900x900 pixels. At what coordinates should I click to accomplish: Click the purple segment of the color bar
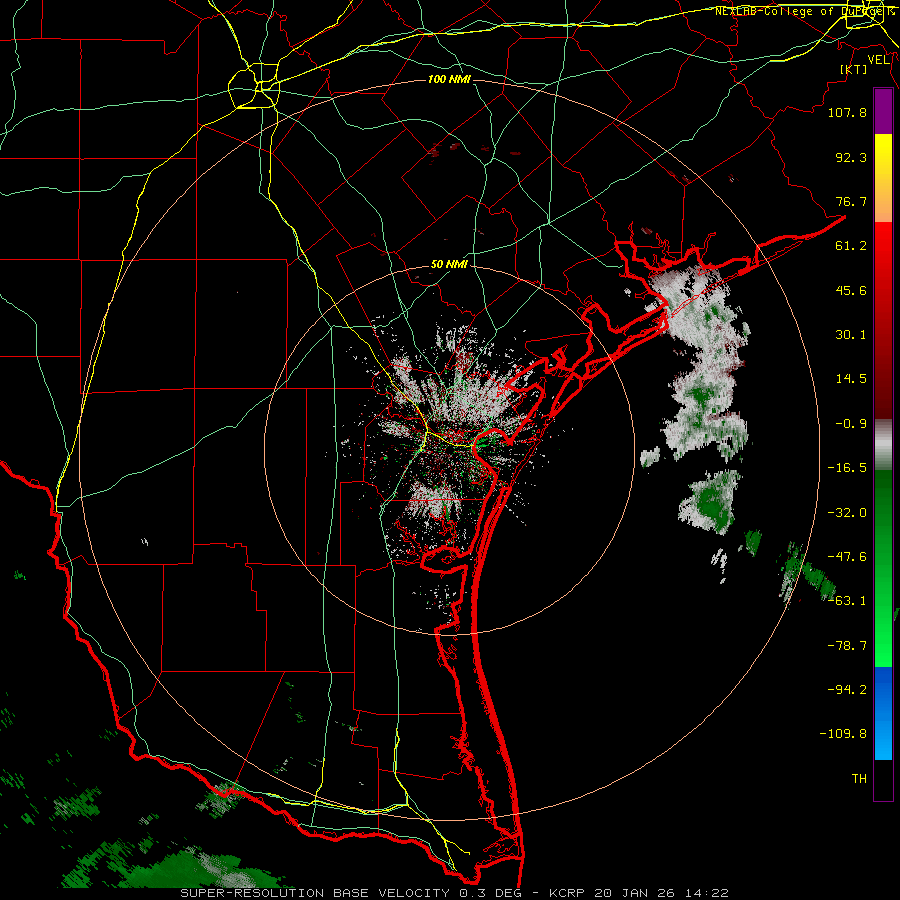[883, 112]
